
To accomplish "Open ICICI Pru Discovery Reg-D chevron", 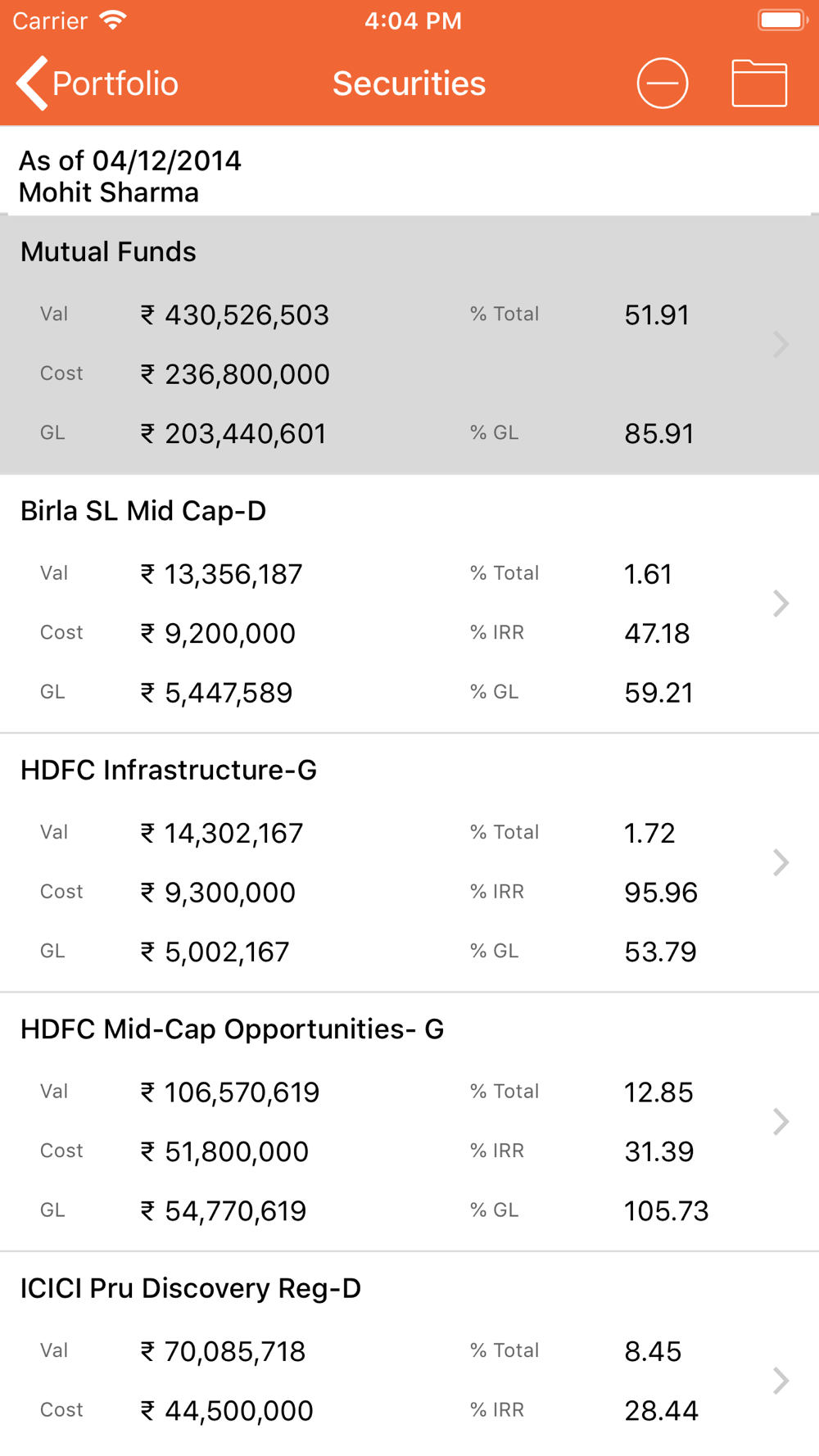I will (x=781, y=1381).
